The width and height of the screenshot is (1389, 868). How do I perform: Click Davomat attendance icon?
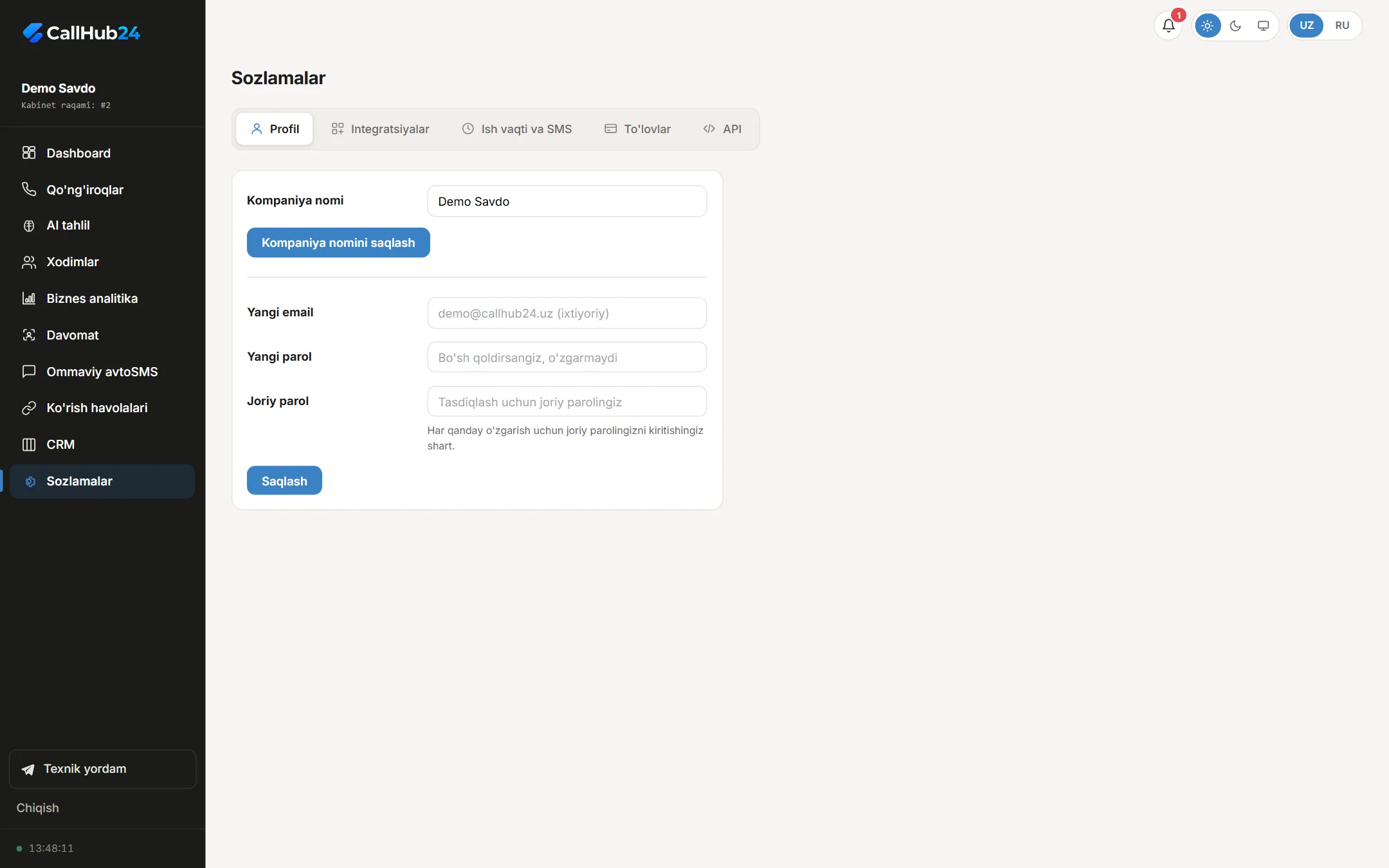pos(29,335)
